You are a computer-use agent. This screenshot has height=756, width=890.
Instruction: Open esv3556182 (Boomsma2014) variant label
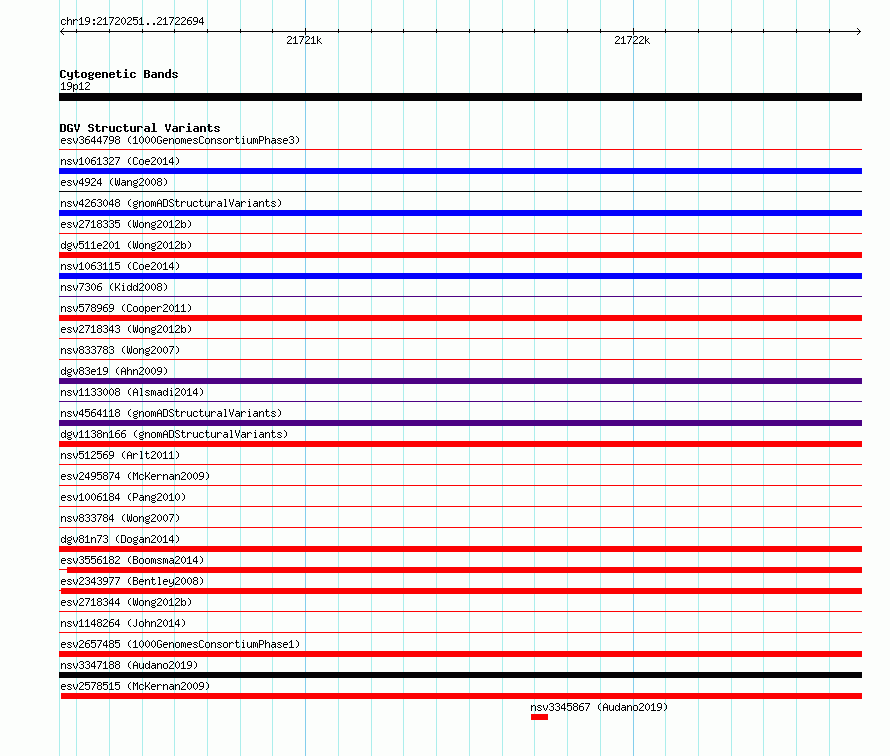pos(132,560)
